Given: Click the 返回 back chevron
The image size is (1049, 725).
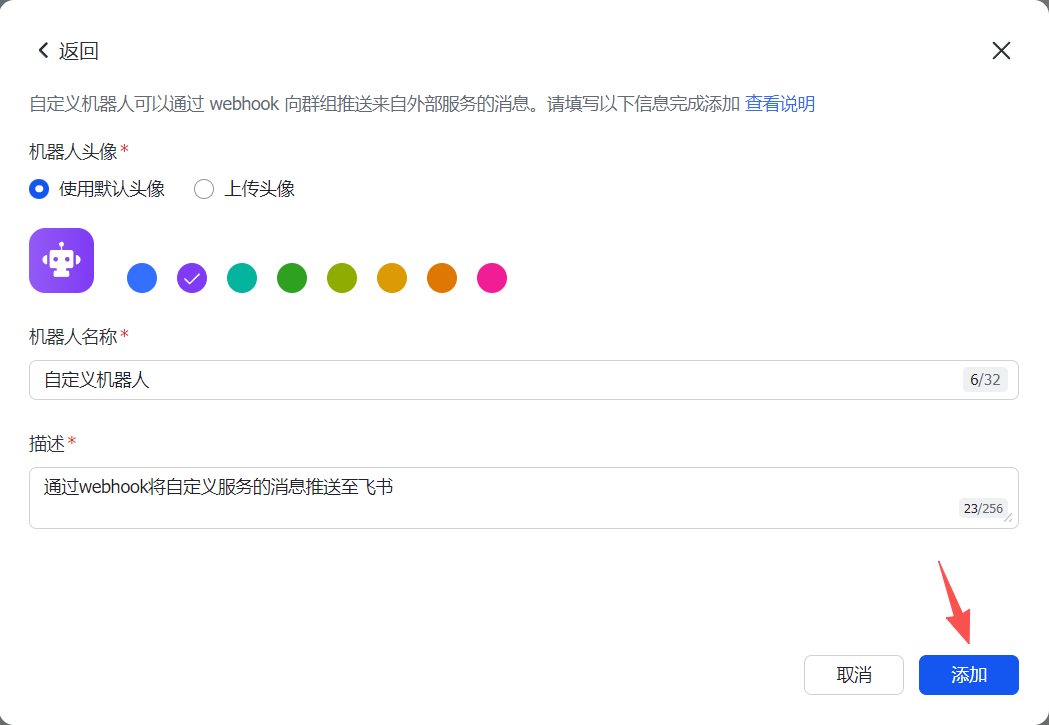Looking at the screenshot, I should coord(43,51).
